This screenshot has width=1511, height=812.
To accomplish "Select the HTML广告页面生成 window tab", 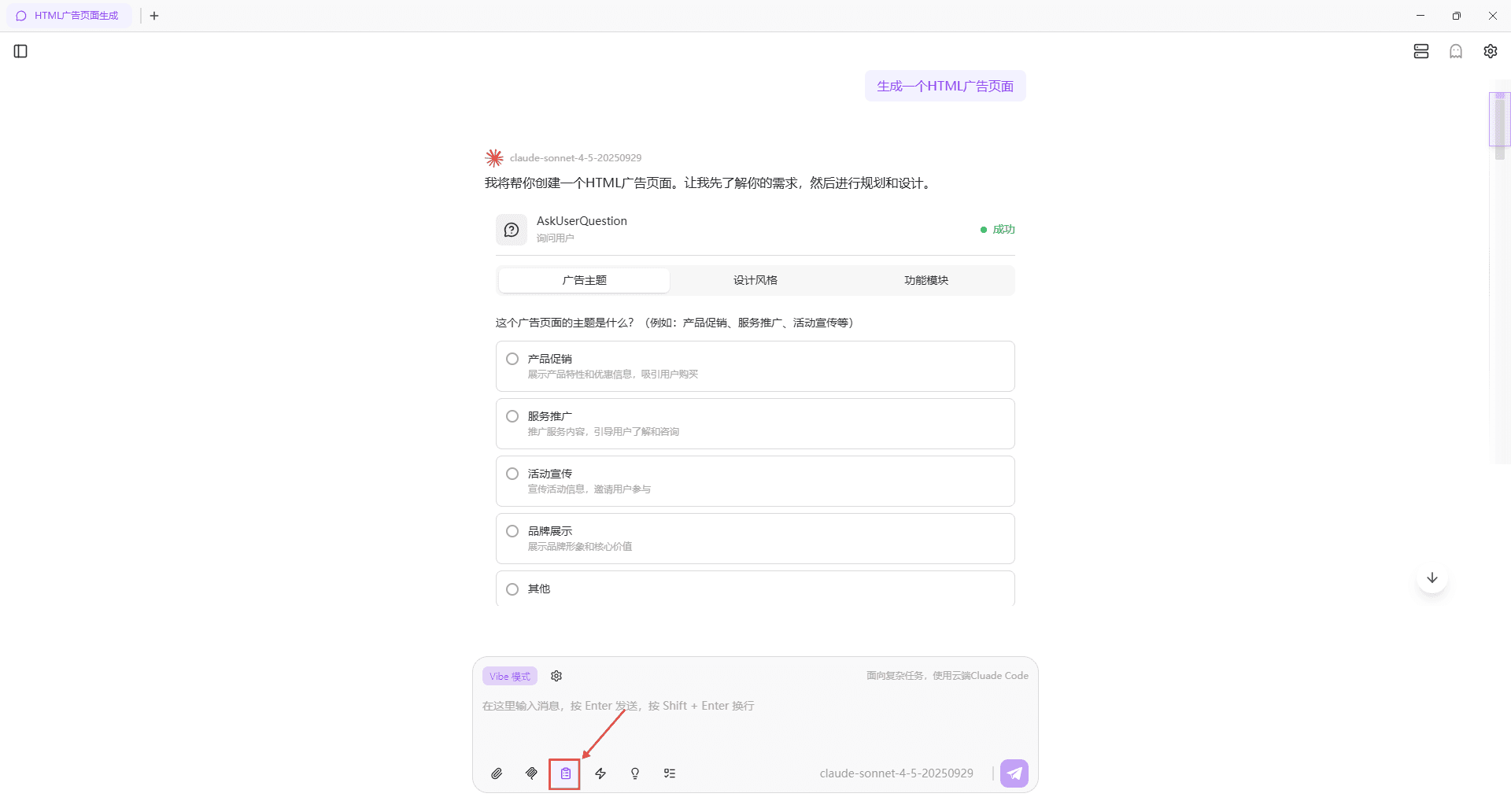I will coord(68,16).
